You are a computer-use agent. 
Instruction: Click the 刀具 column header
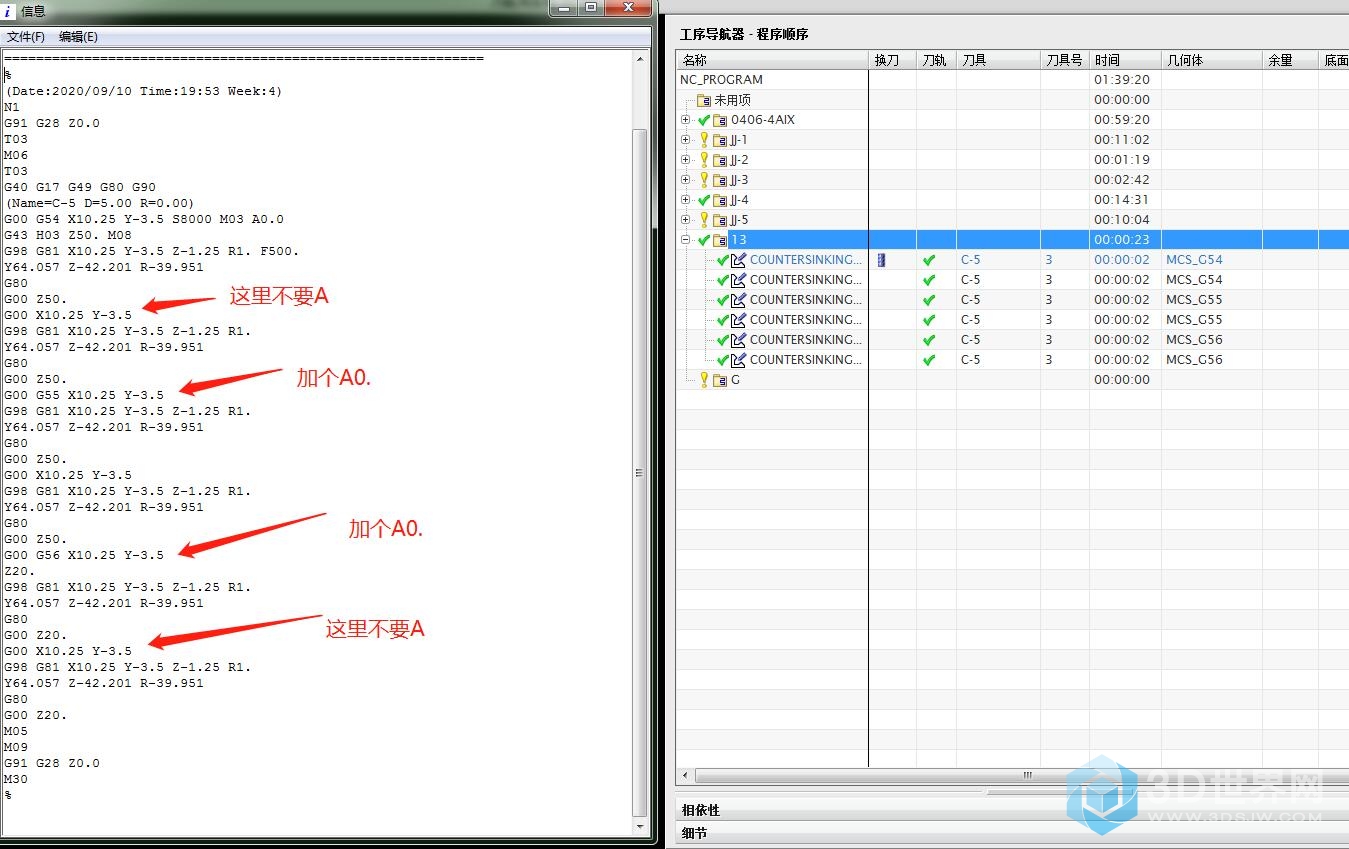[x=998, y=60]
